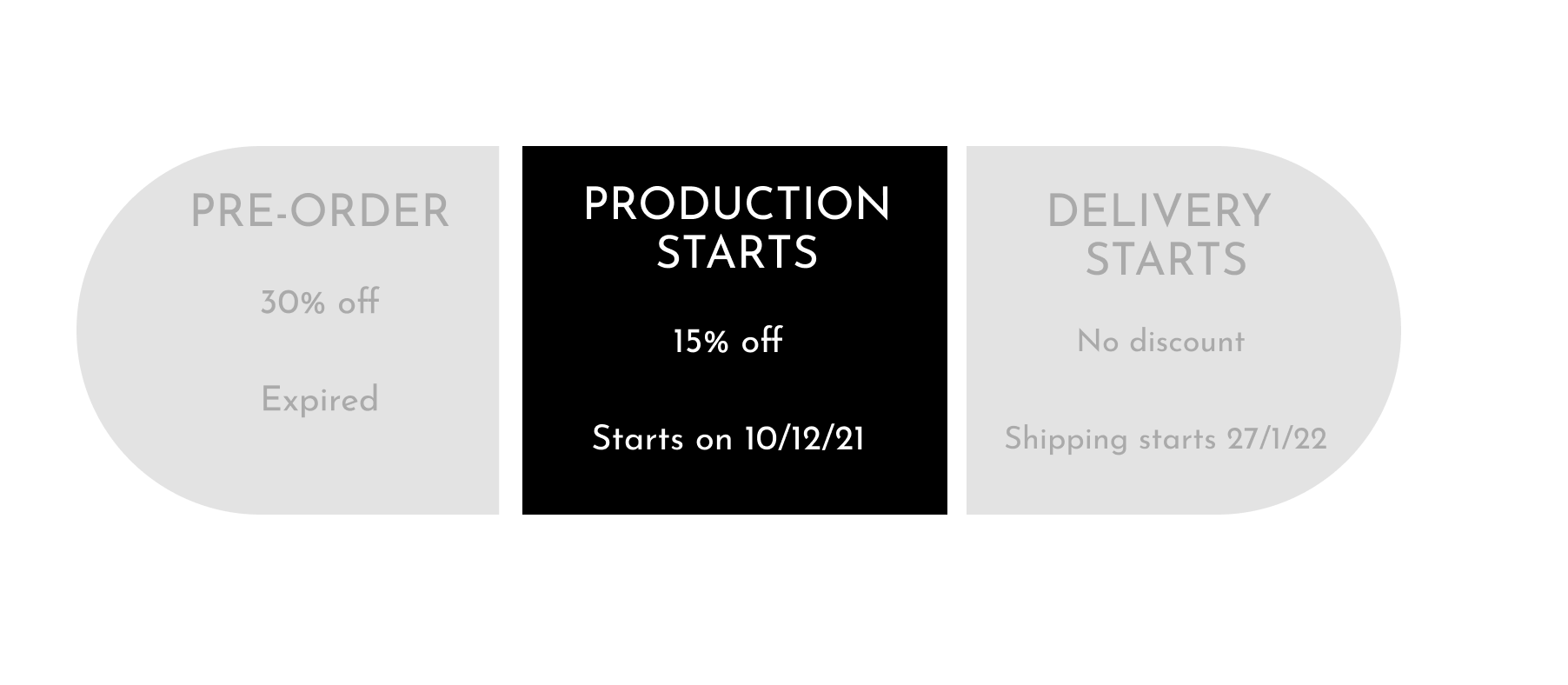Click the word PRODUCTION in the black box
This screenshot has height=685, width=1568.
736,205
